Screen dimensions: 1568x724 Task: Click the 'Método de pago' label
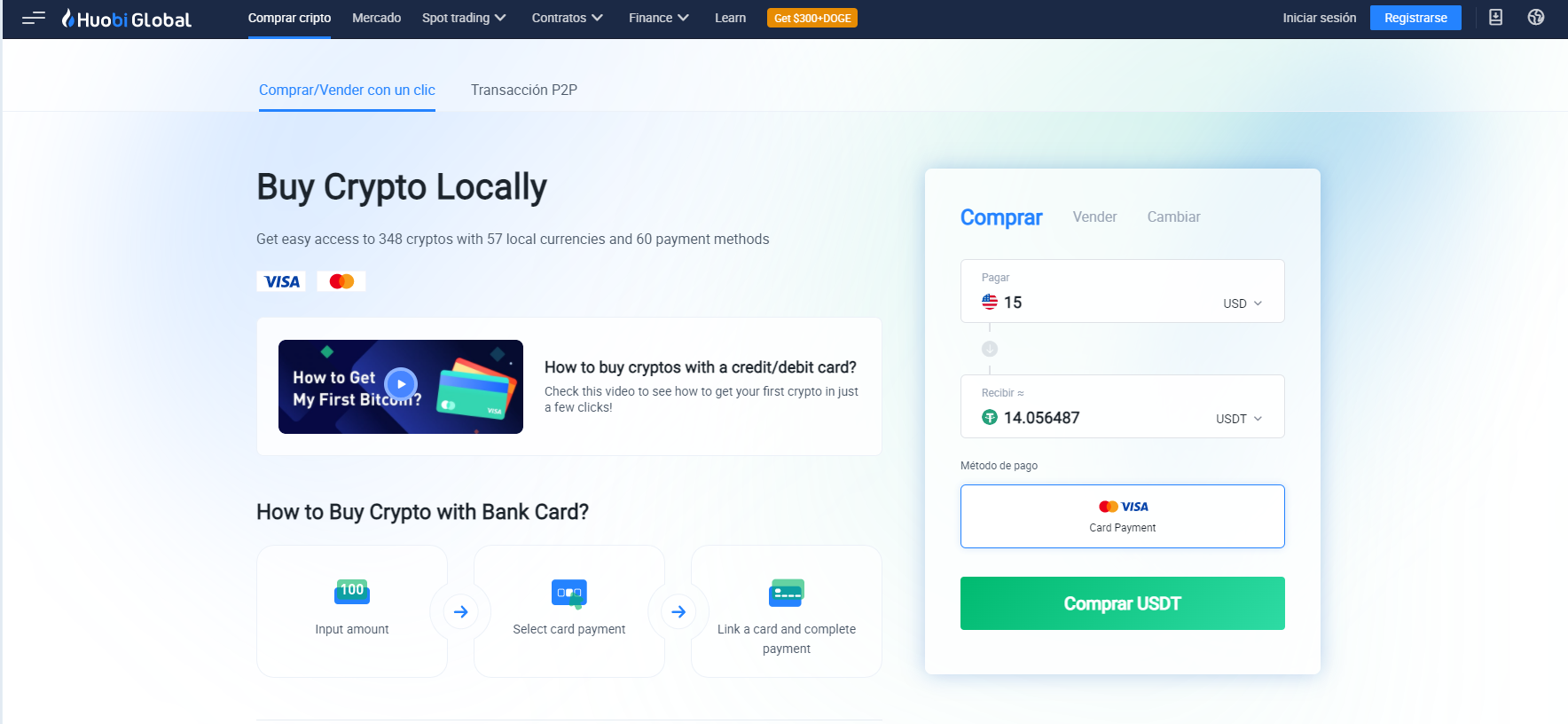(x=999, y=466)
